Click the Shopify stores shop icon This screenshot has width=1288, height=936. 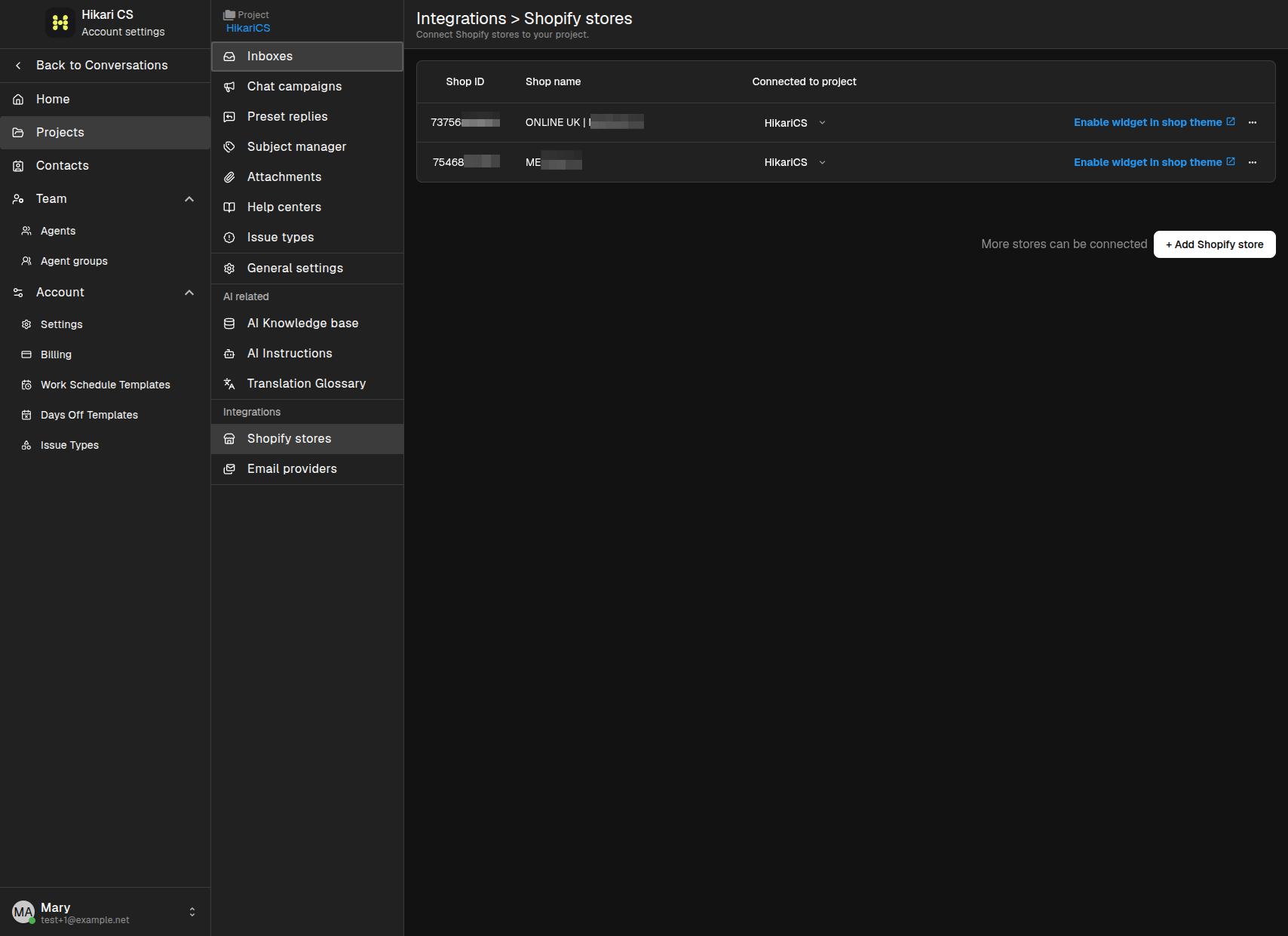point(229,439)
